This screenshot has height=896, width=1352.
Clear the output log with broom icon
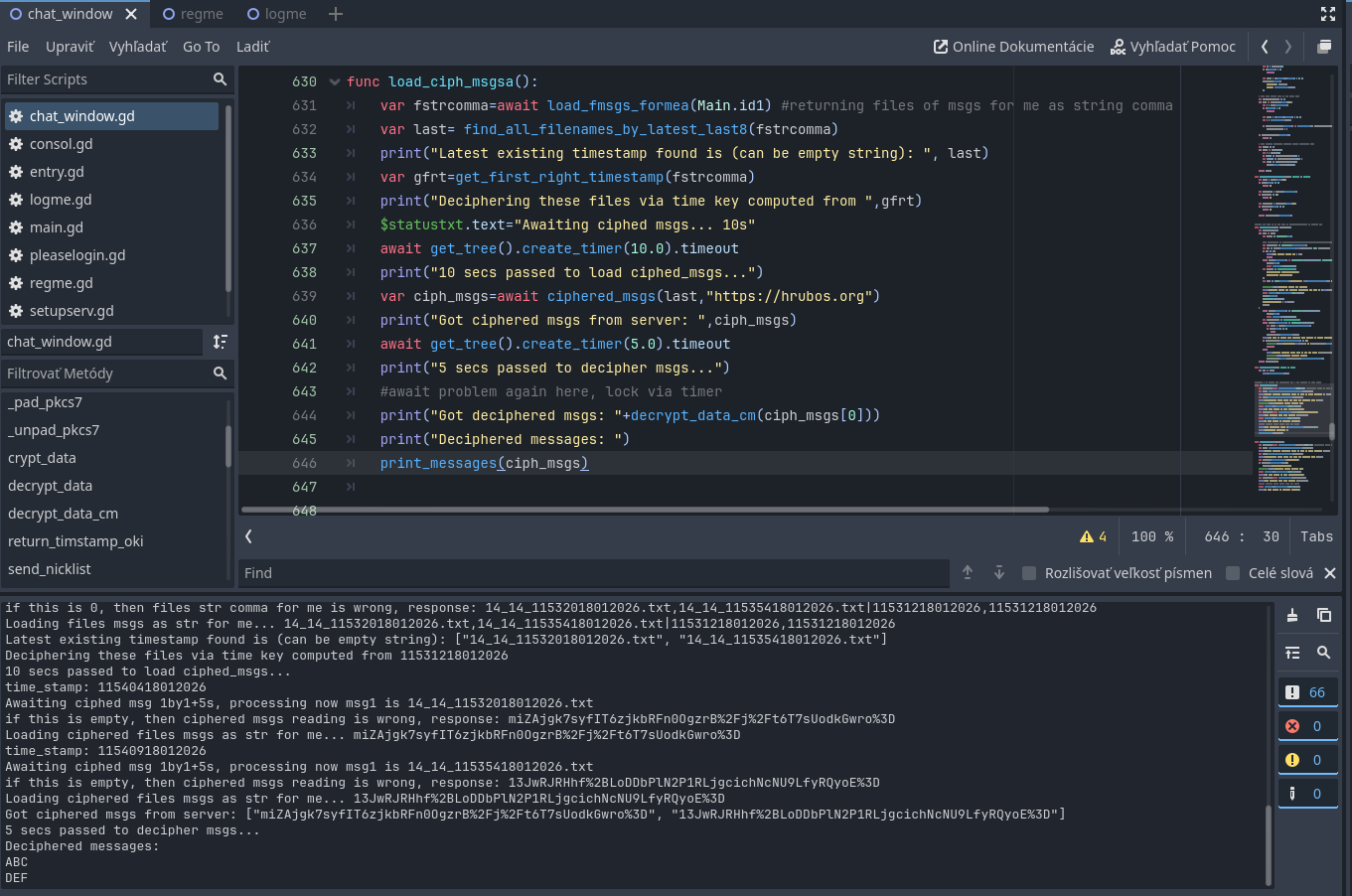point(1291,615)
